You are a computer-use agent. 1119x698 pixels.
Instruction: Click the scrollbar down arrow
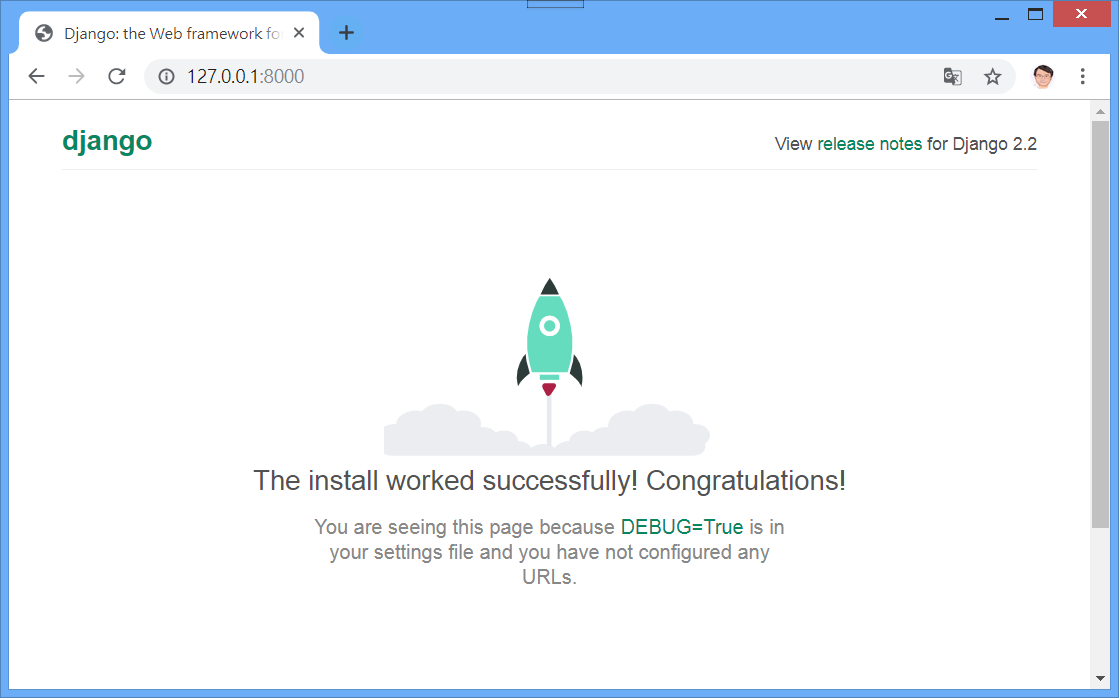(1100, 678)
